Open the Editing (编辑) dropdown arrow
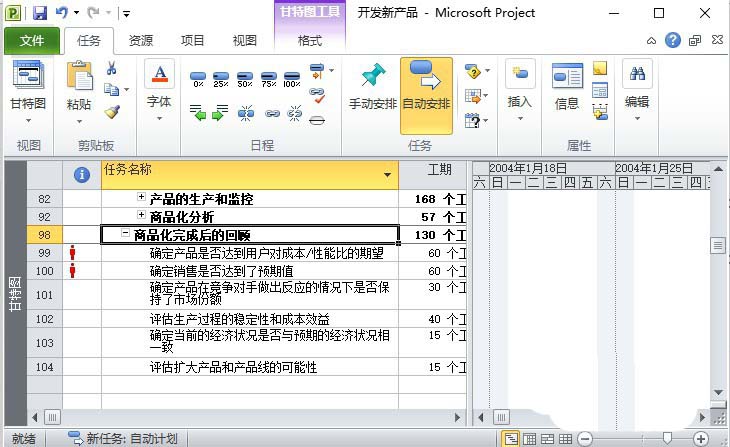The image size is (730, 447). point(637,119)
